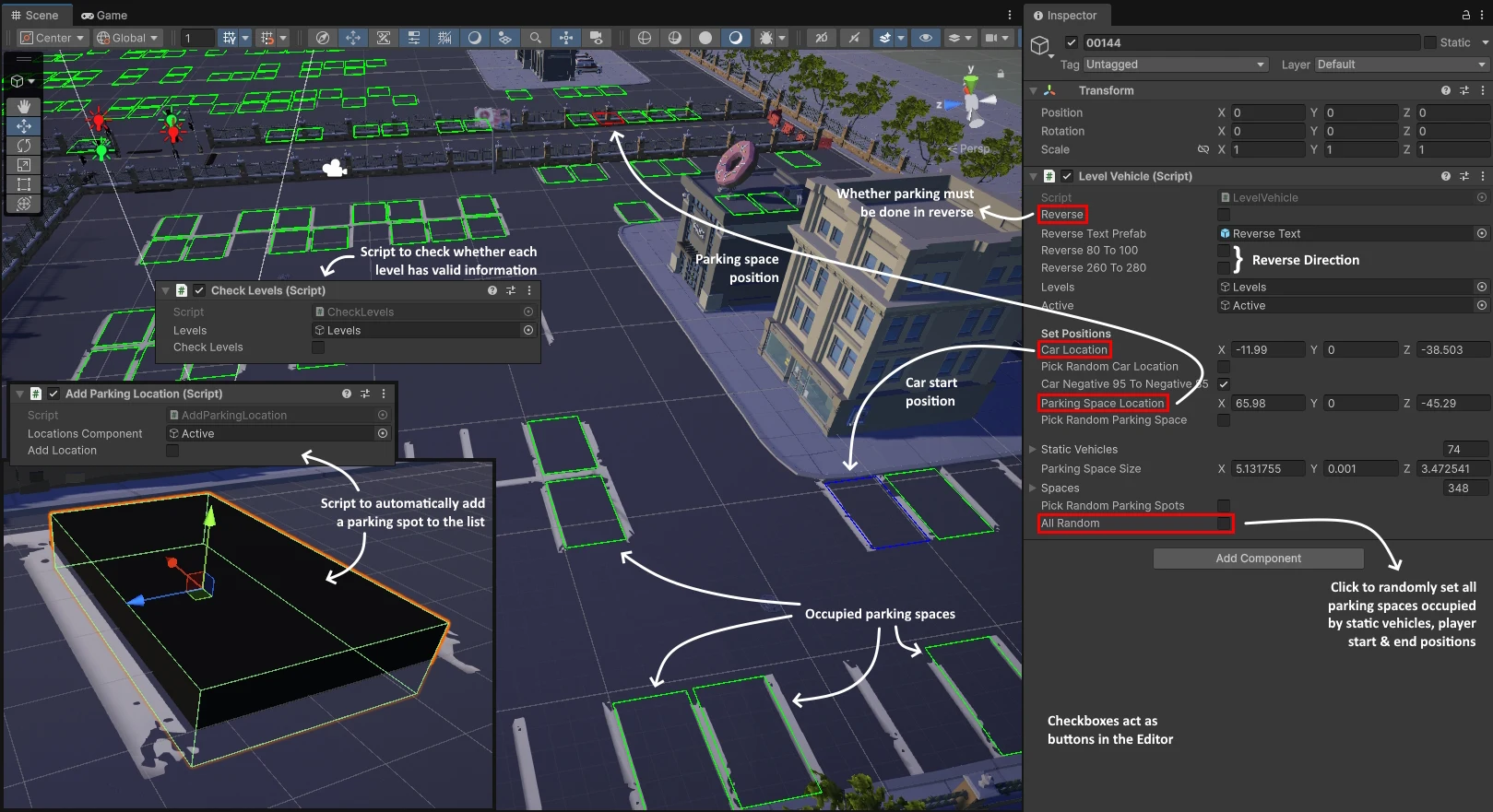Click the grid snap value field

(196, 38)
